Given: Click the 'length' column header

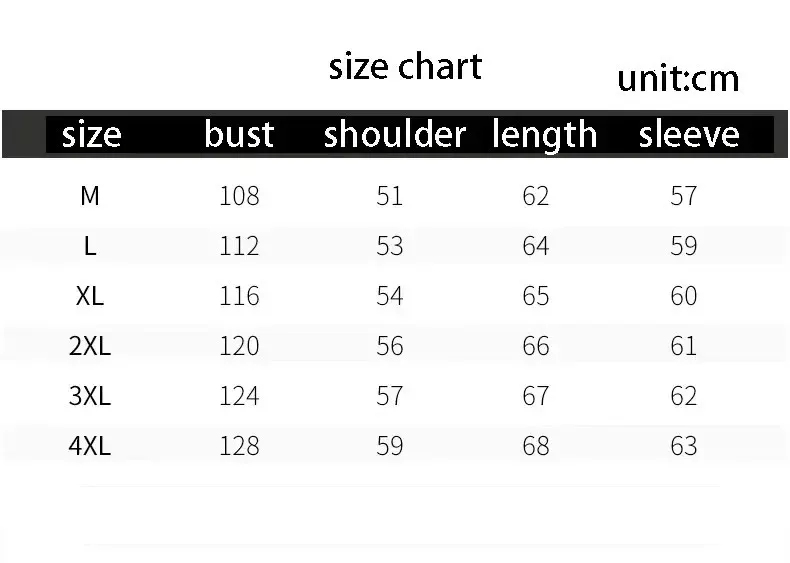Looking at the screenshot, I should (544, 134).
